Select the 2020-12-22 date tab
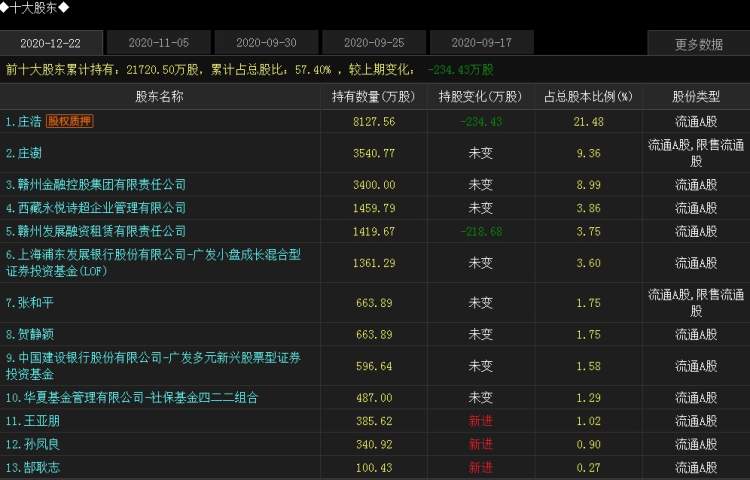 (50, 43)
